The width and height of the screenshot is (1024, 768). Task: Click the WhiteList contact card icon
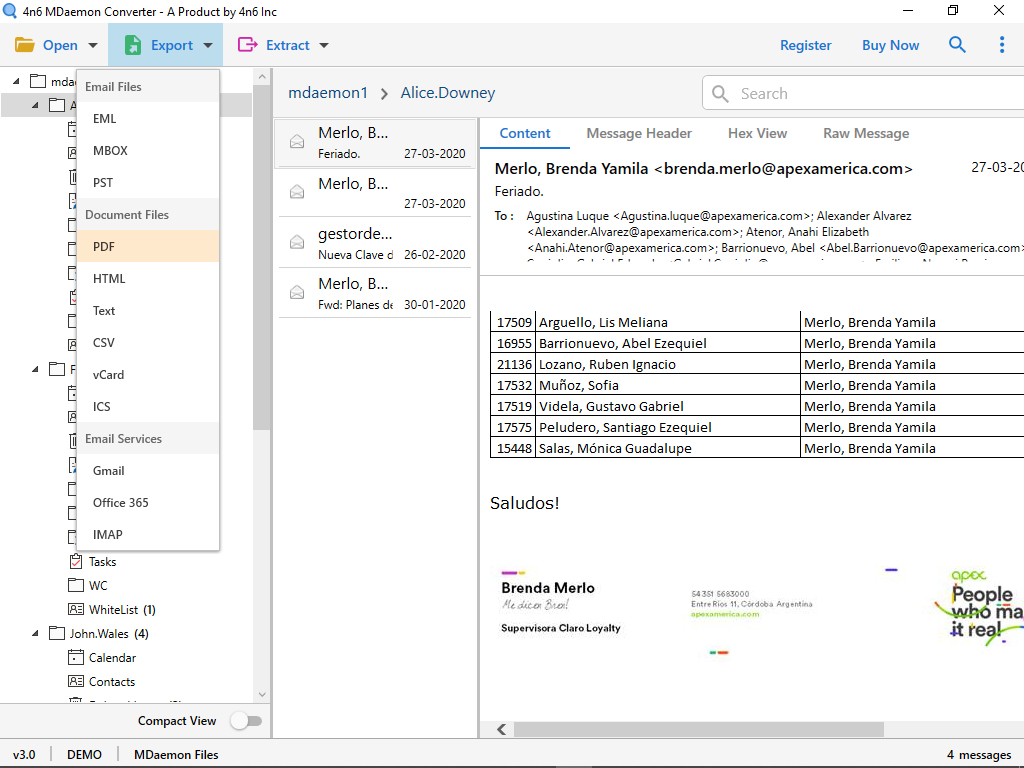click(76, 609)
